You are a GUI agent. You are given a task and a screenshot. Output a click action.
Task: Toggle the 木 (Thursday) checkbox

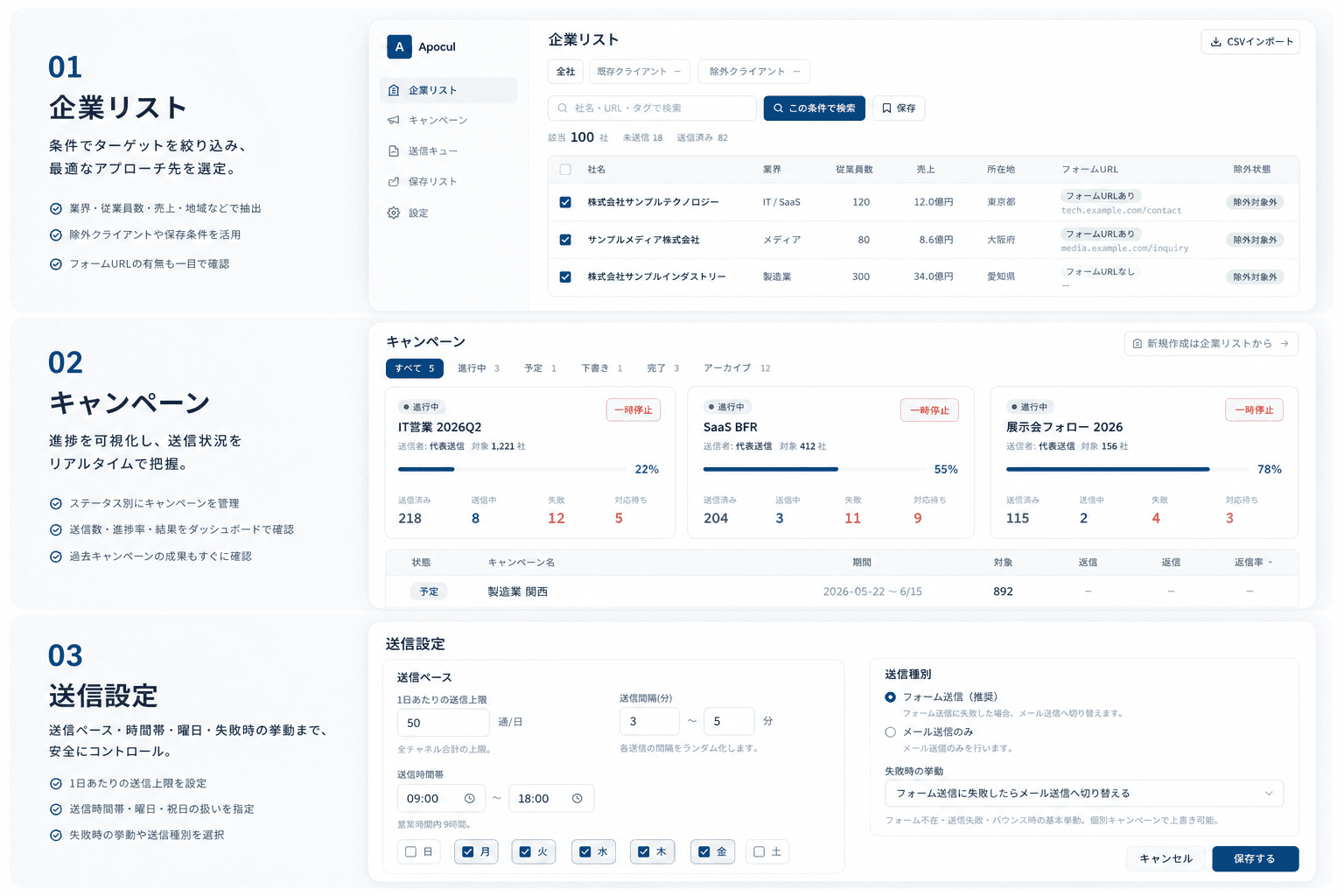tap(644, 852)
